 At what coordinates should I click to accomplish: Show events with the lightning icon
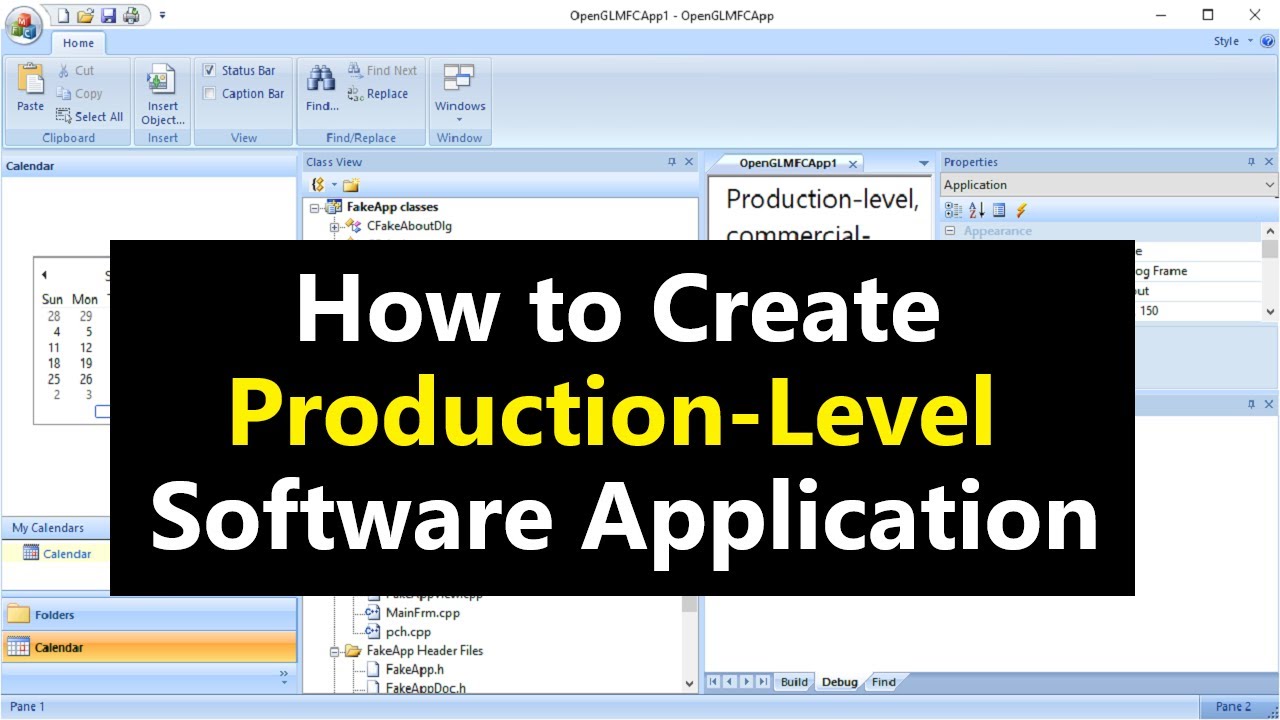1021,210
